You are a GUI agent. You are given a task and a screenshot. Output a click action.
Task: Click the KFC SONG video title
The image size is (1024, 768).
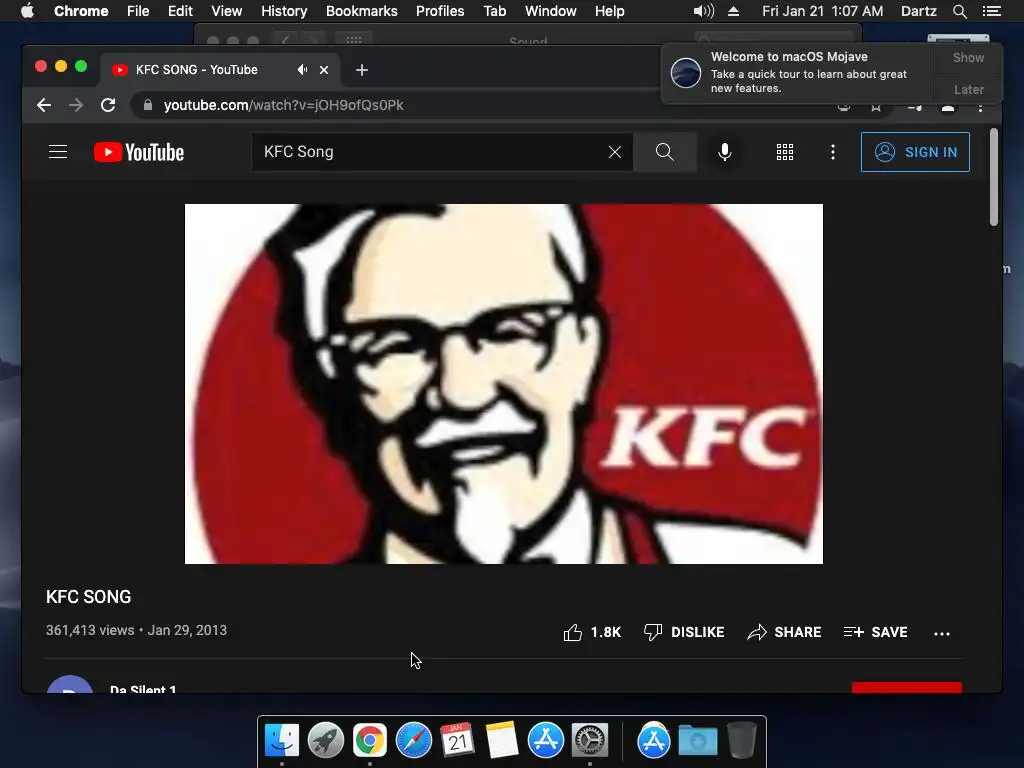point(88,597)
